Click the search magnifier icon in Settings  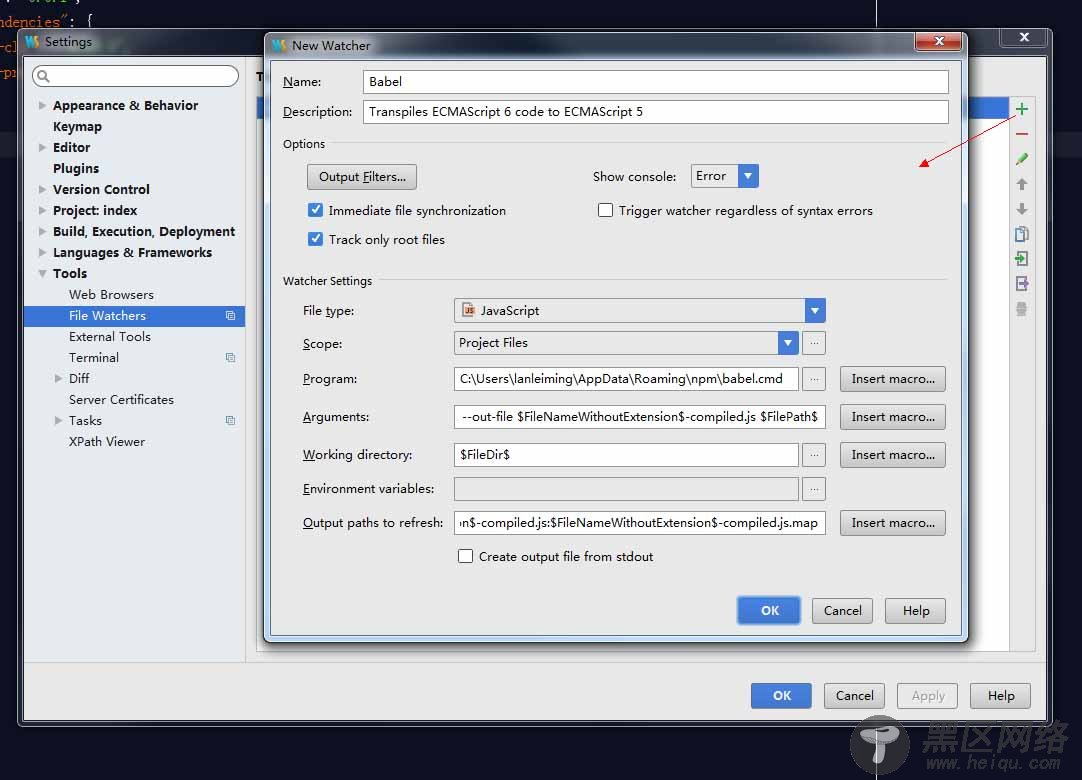(43, 76)
